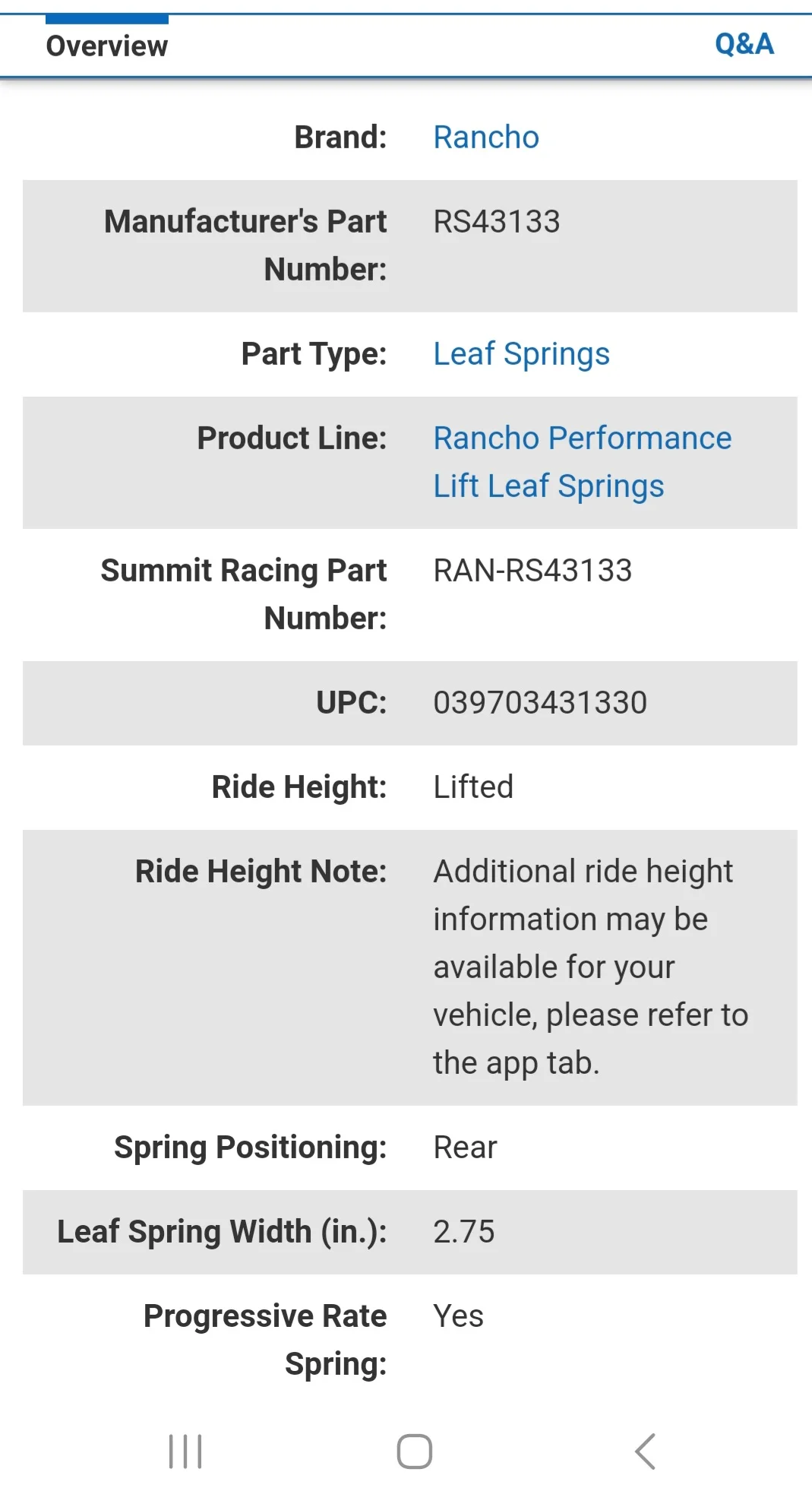812x1507 pixels.
Task: Open the Q&A tab
Action: point(744,44)
